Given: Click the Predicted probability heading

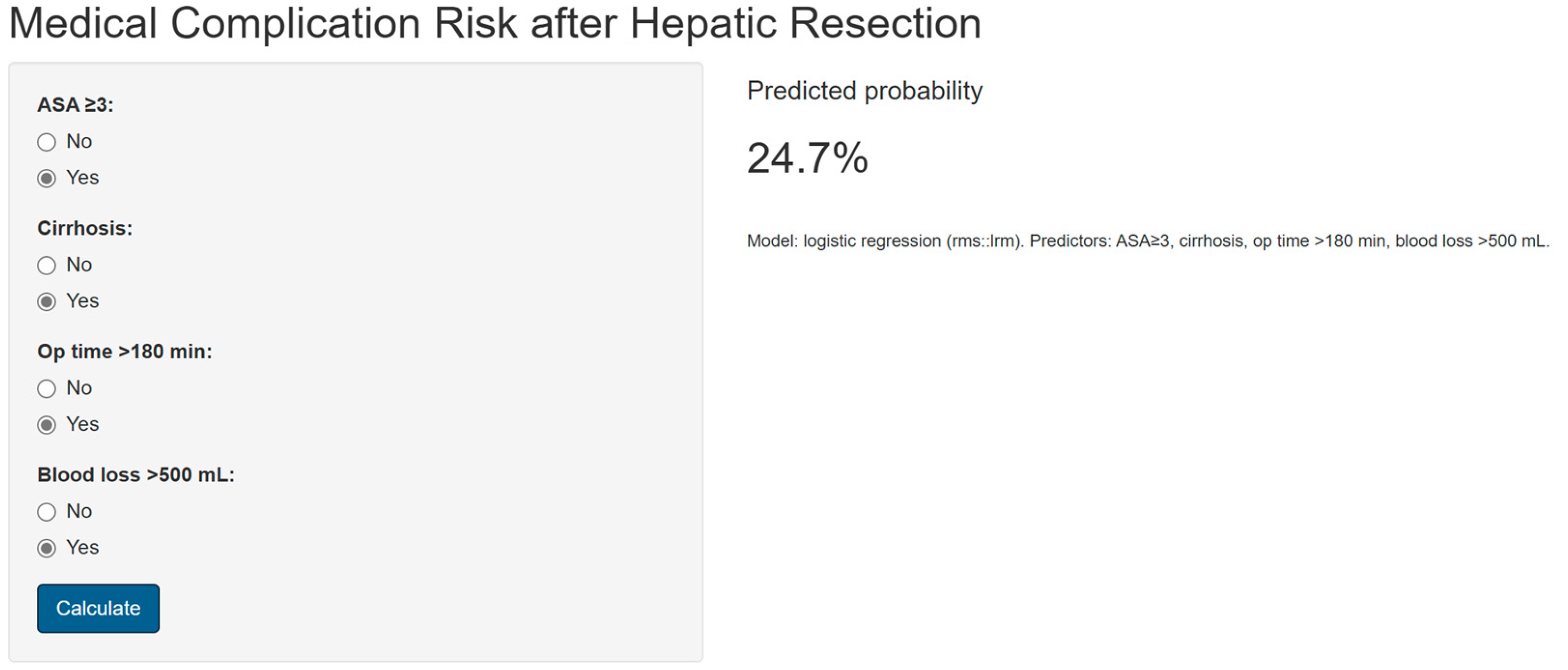Looking at the screenshot, I should coord(864,91).
